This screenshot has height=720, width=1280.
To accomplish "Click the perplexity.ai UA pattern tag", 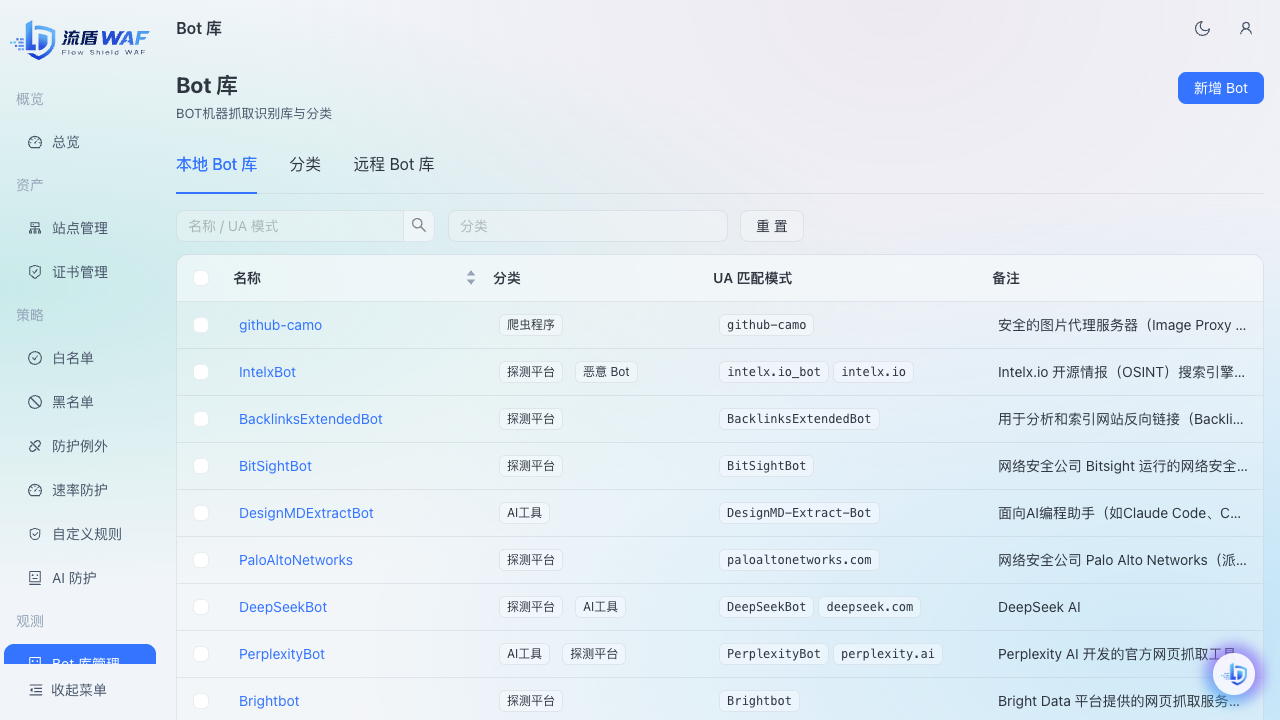I will [888, 654].
